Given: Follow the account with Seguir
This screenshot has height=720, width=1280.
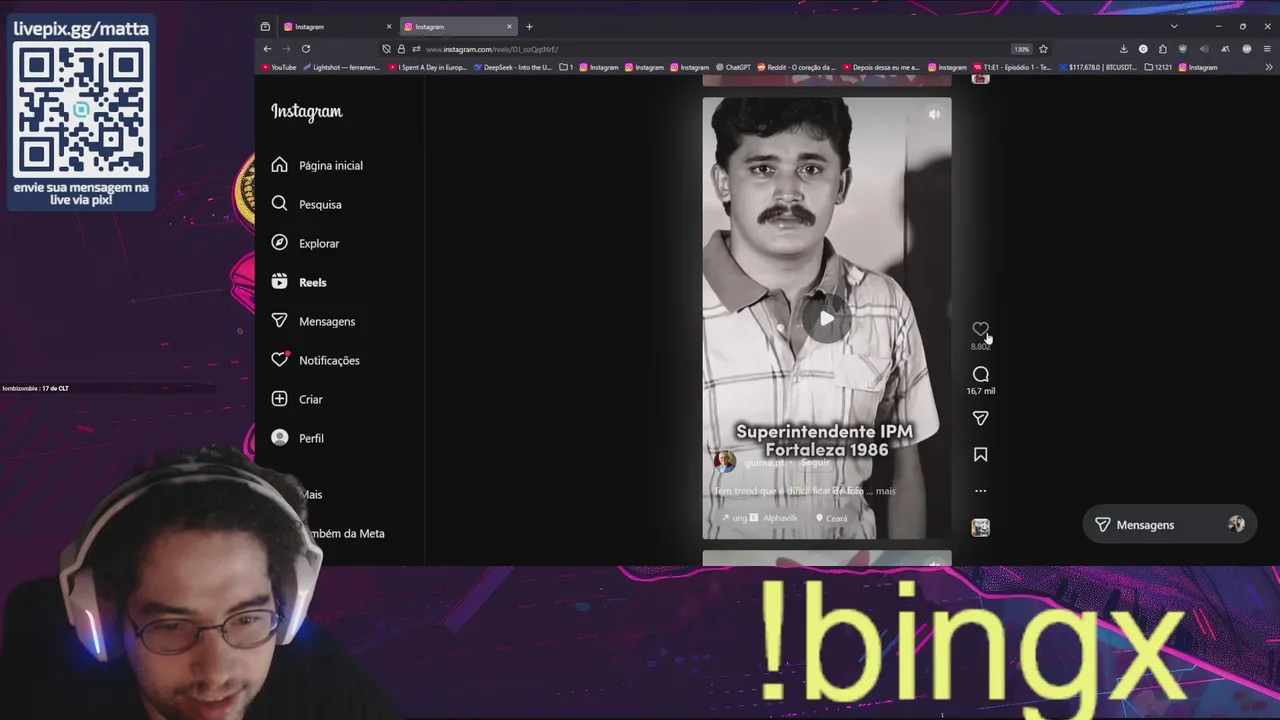Looking at the screenshot, I should point(815,463).
